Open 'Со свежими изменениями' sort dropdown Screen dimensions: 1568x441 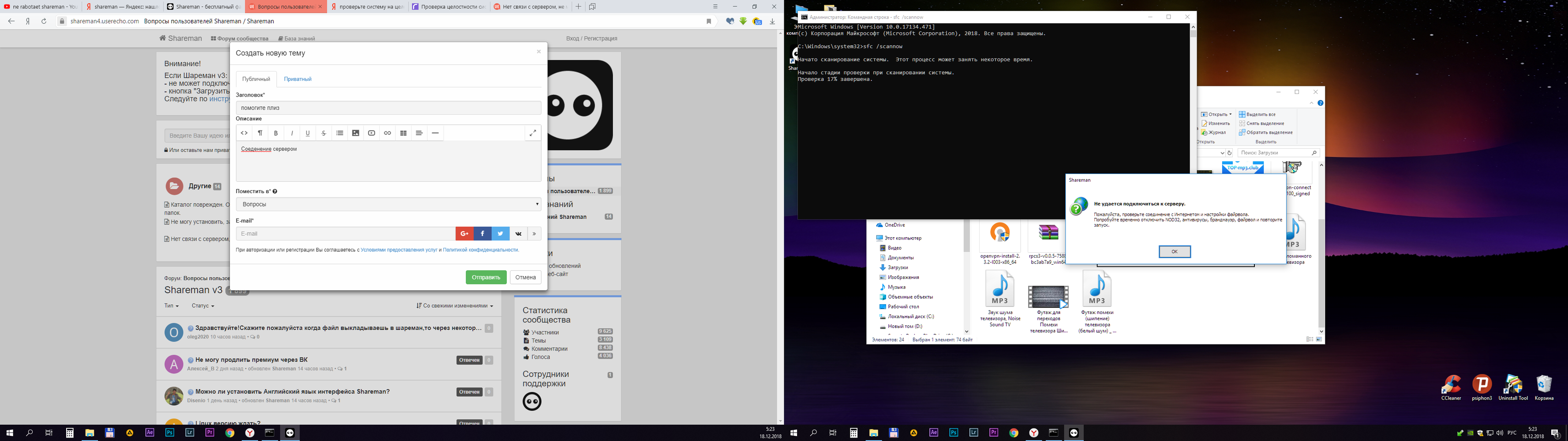[x=455, y=306]
